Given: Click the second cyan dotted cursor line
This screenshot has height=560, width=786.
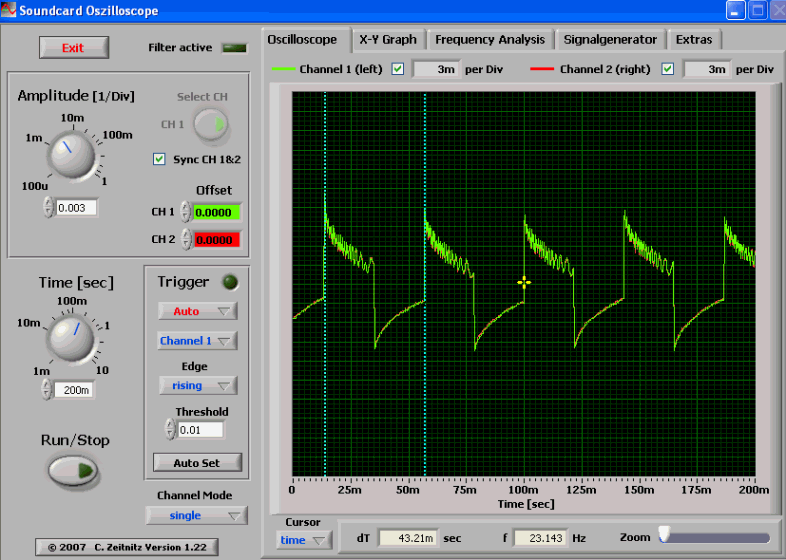Looking at the screenshot, I should 425,284.
